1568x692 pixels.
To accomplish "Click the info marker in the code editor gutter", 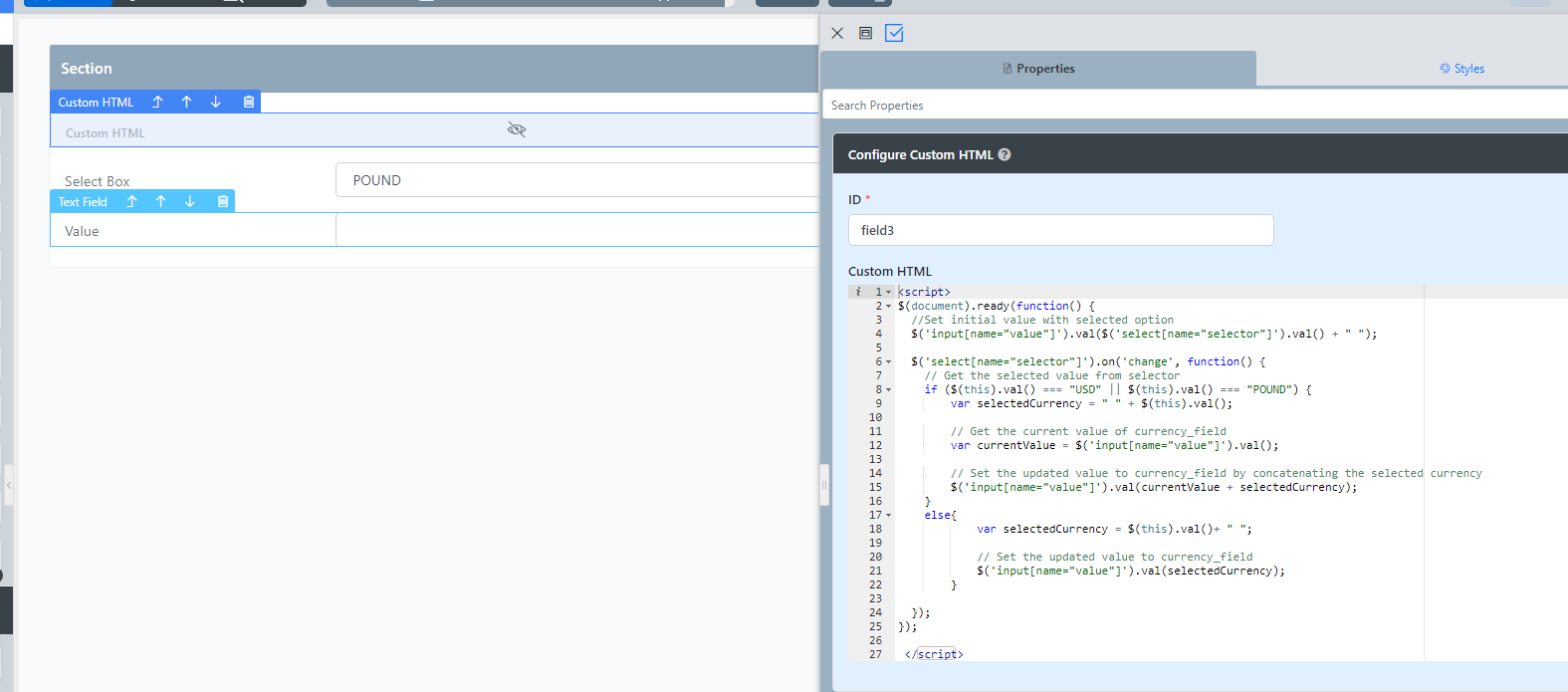I will [858, 292].
